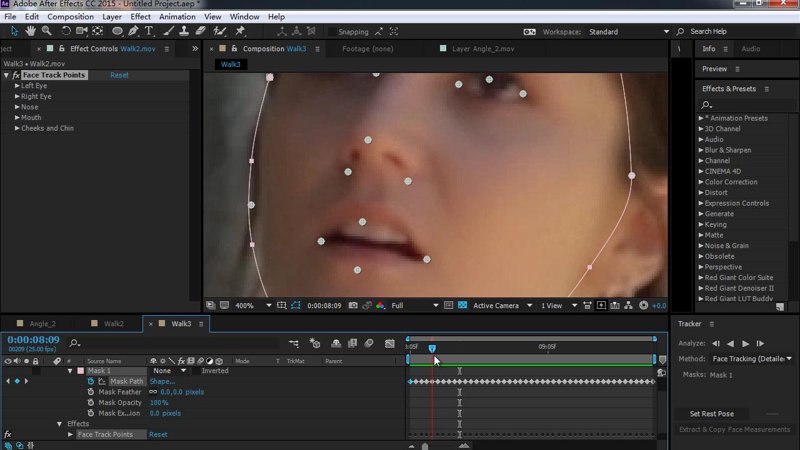800x450 pixels.
Task: Open the composition mini-flowchart icon in timeline
Action: pos(294,343)
